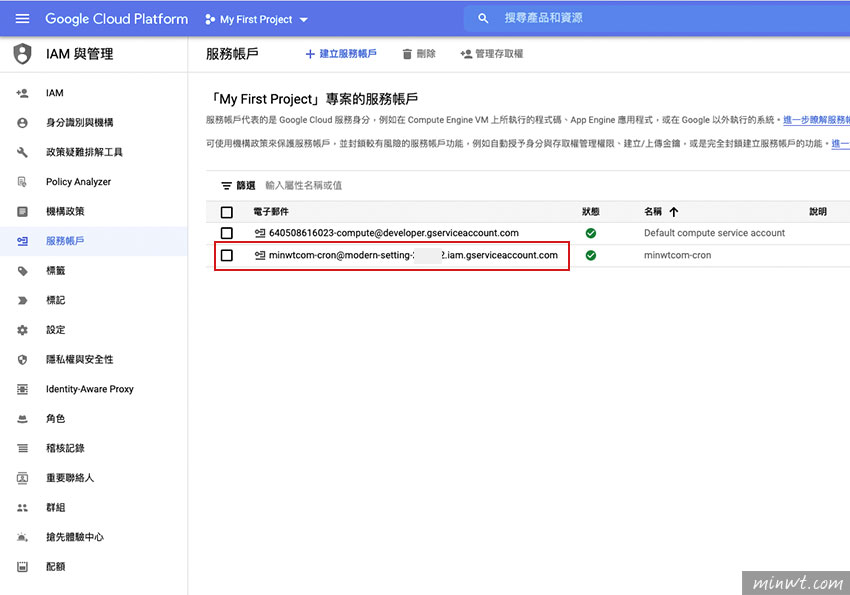Click the Identity-Aware Proxy sidebar icon
The image size is (850, 595).
(22, 389)
